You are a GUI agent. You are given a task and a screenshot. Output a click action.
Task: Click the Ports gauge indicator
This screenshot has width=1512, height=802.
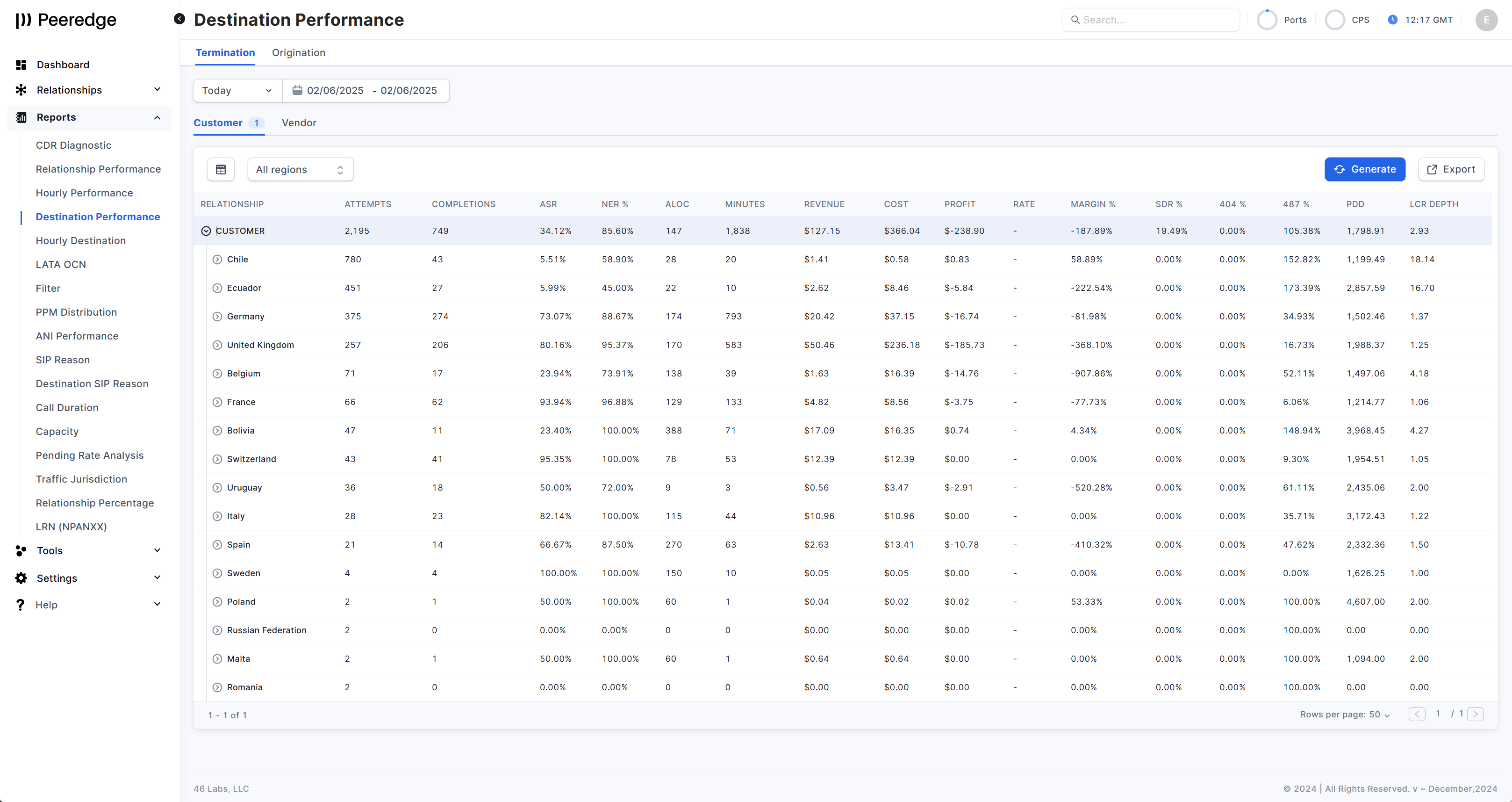[1267, 20]
